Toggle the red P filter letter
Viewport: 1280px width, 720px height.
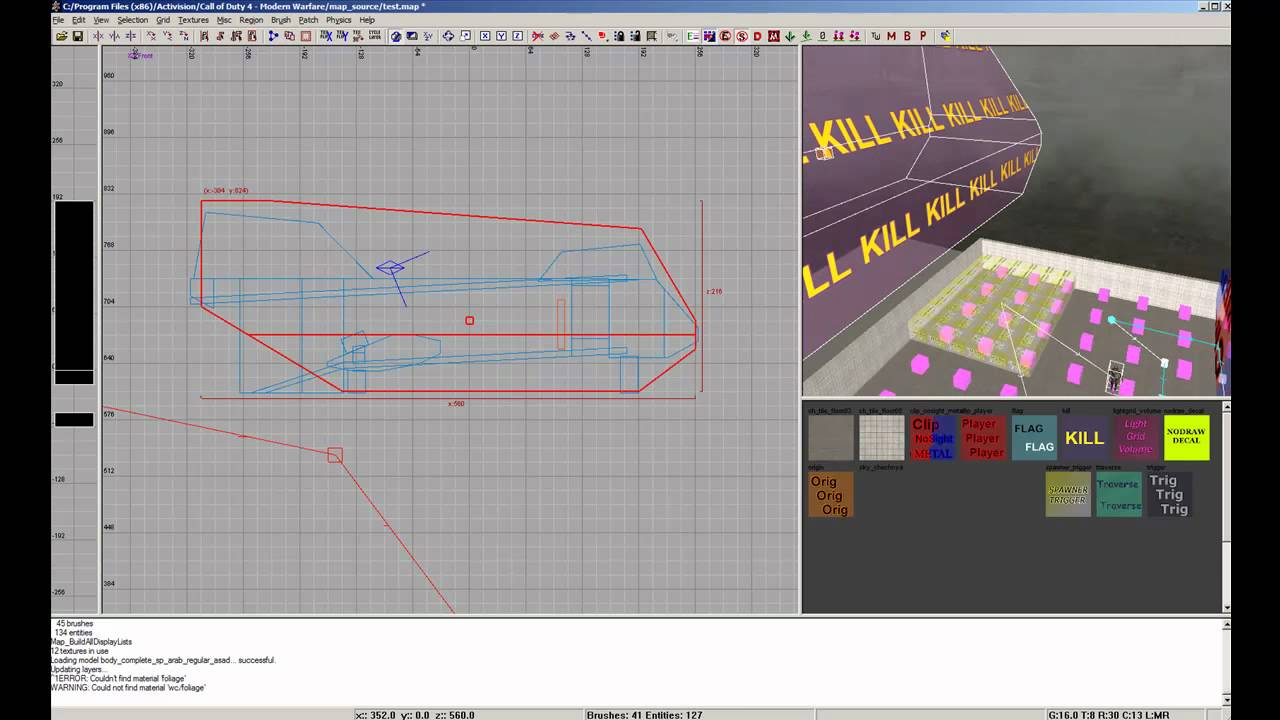(923, 36)
